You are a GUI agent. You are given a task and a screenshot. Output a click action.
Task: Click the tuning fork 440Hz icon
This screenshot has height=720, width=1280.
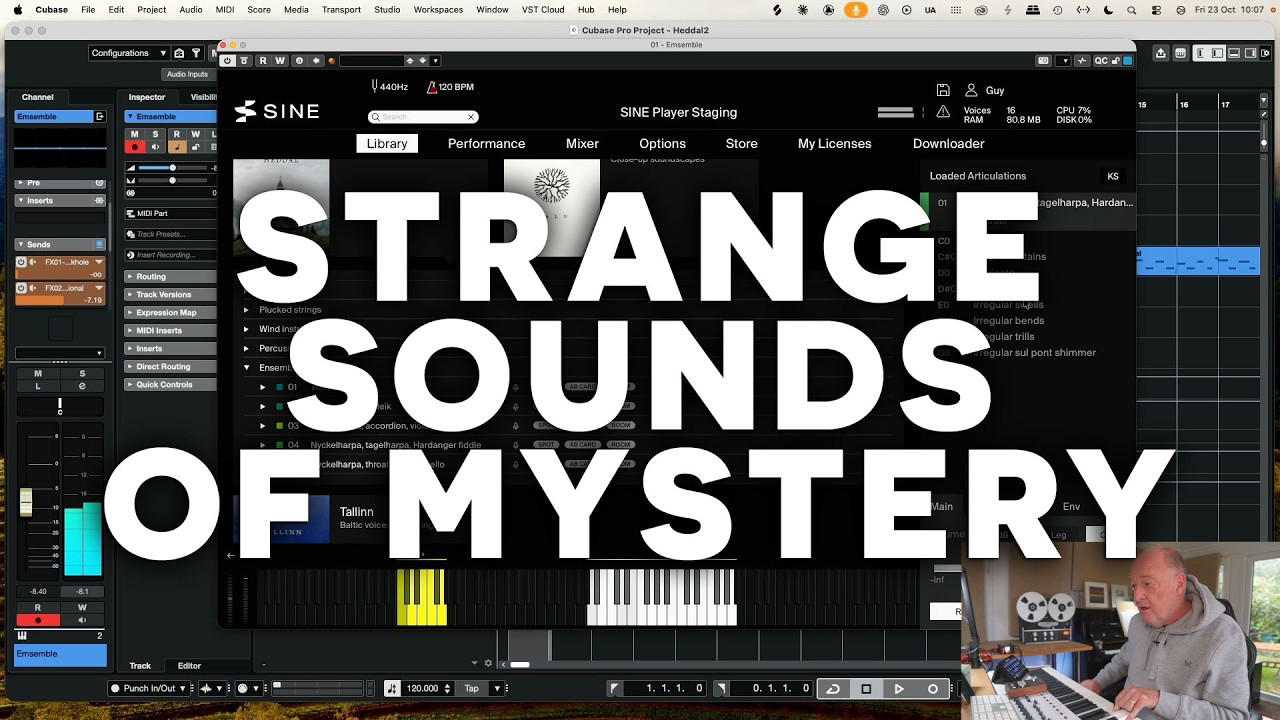374,87
